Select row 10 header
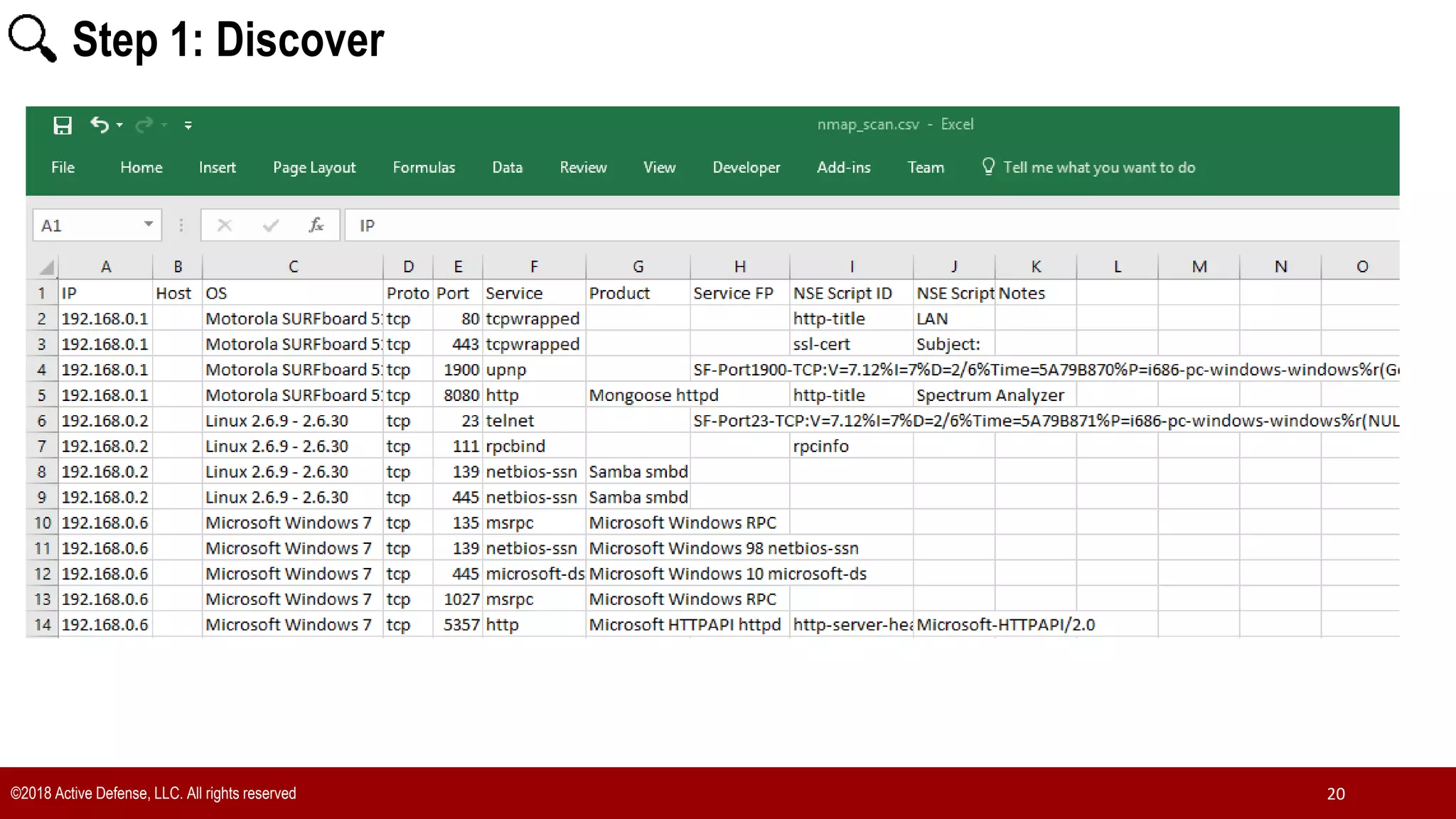This screenshot has width=1456, height=819. point(43,523)
